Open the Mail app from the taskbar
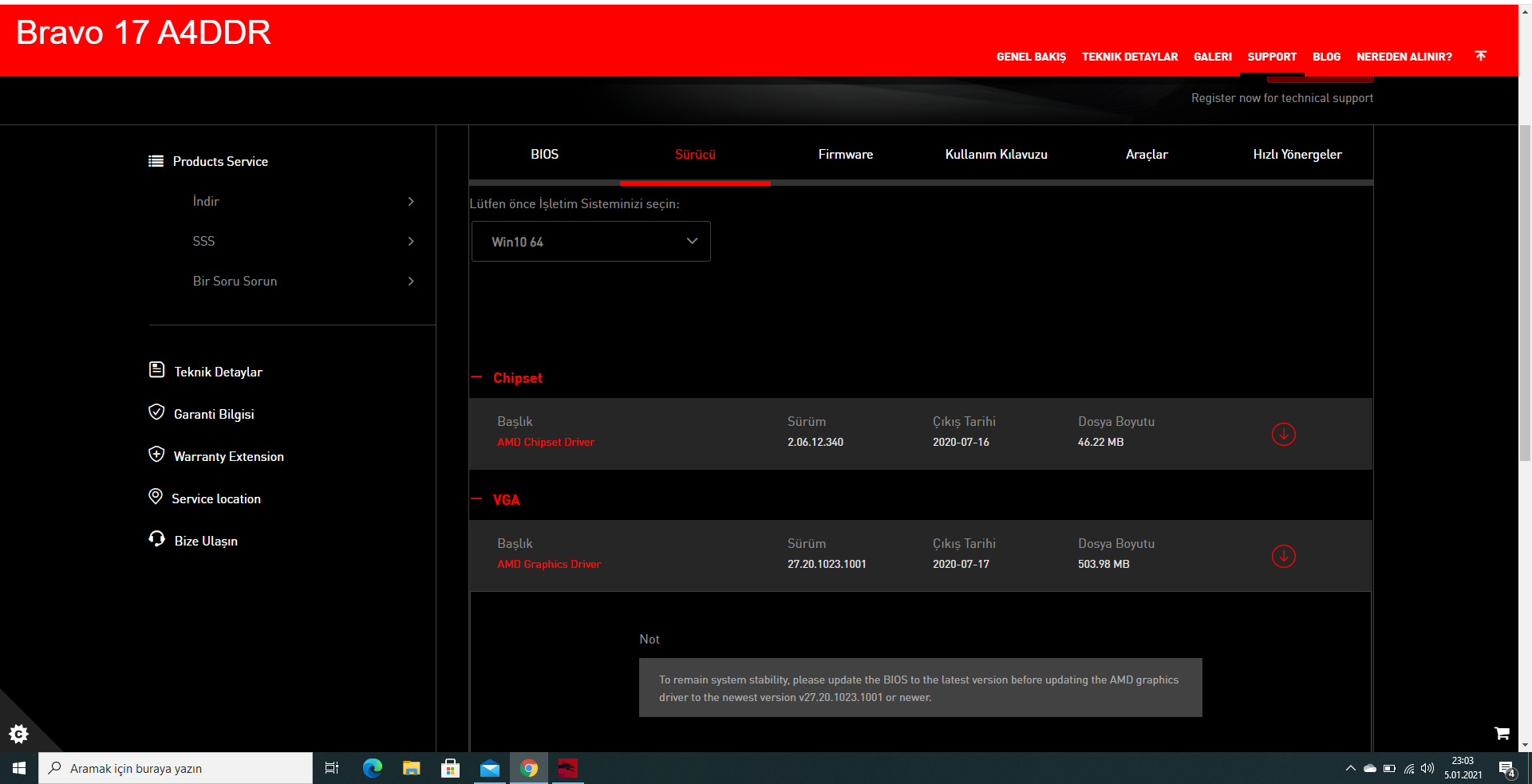This screenshot has width=1532, height=784. point(489,768)
